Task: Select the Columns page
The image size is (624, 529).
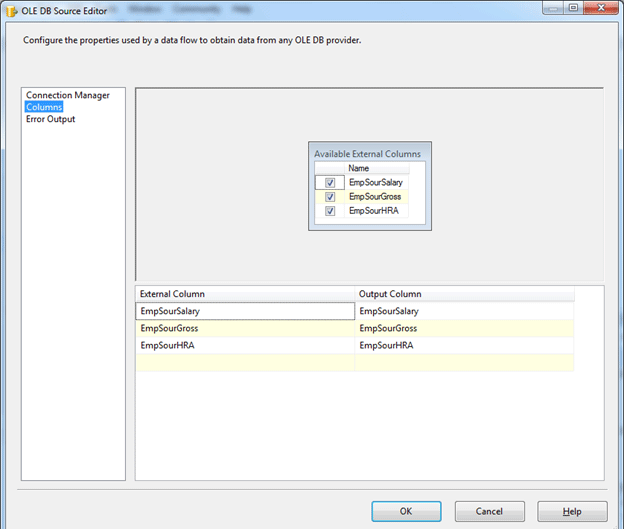Action: 44,107
